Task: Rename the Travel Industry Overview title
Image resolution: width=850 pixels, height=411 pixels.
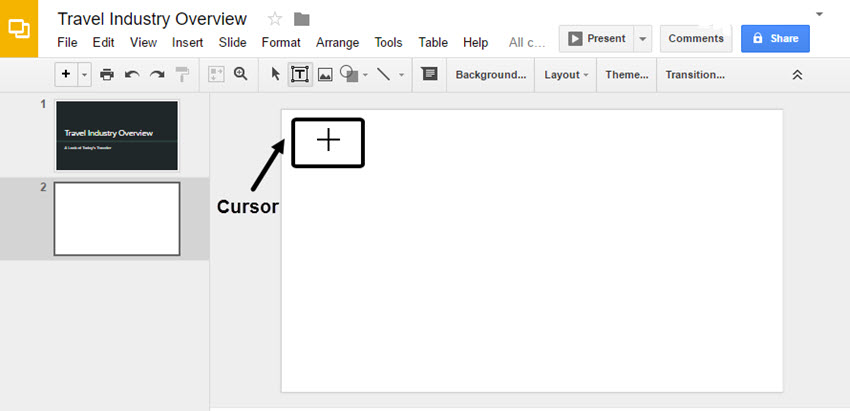Action: click(x=152, y=20)
